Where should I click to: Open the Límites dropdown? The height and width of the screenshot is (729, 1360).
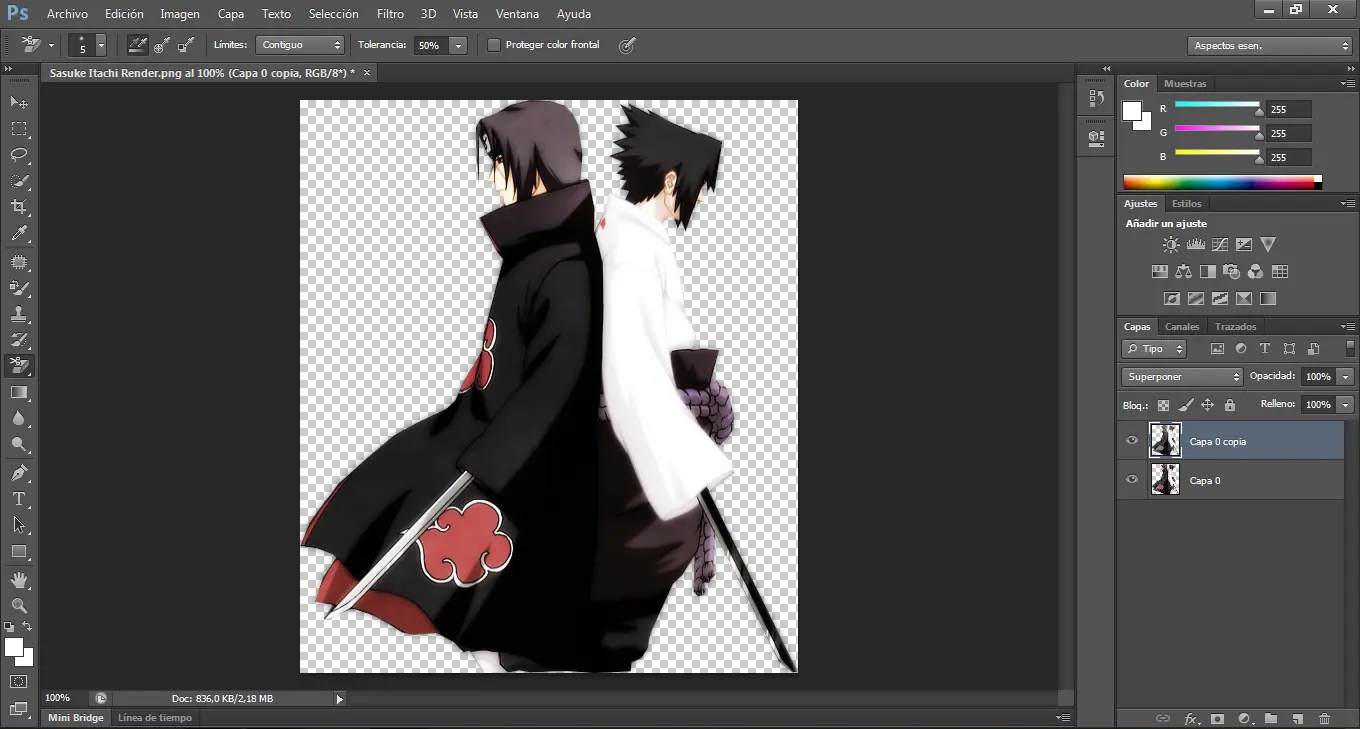click(300, 45)
